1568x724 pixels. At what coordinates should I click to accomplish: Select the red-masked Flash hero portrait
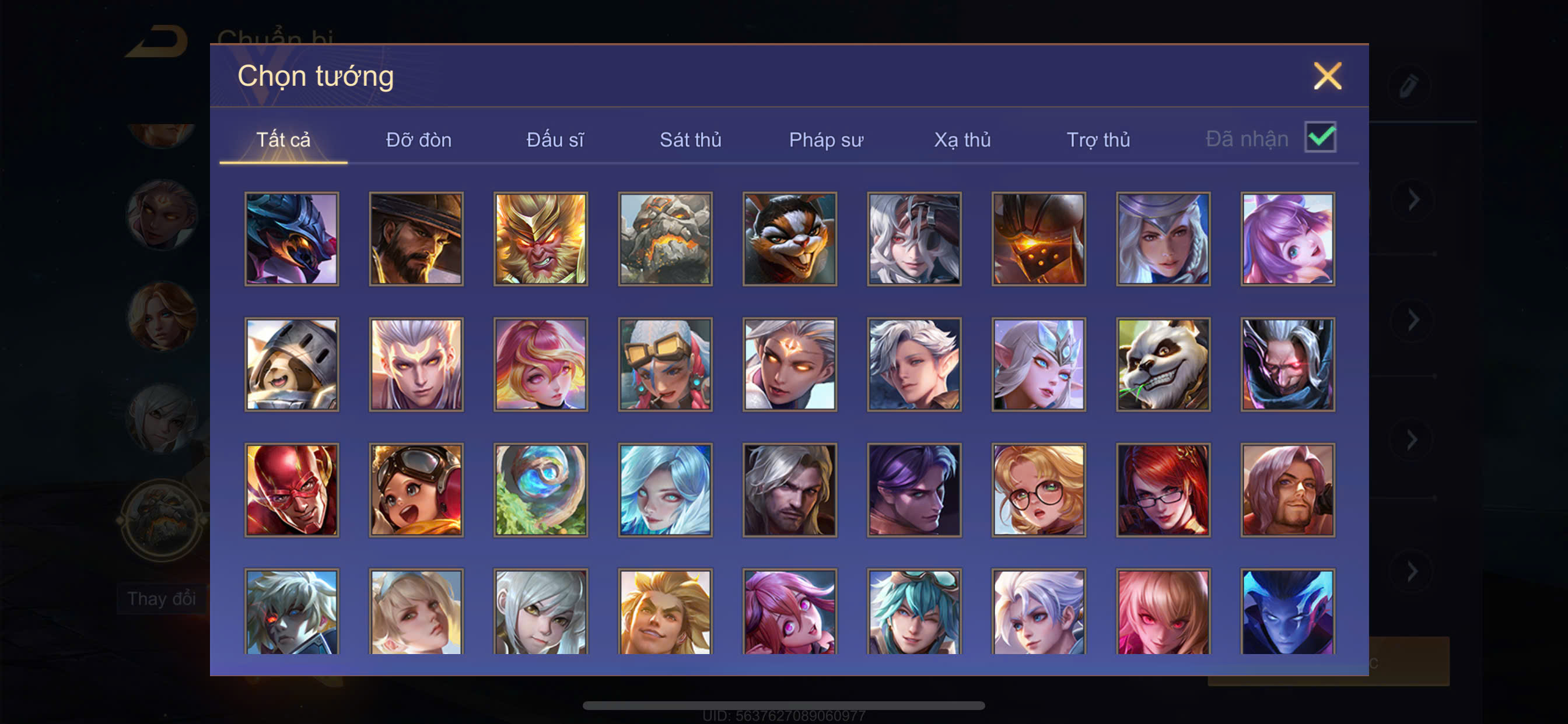click(x=292, y=490)
